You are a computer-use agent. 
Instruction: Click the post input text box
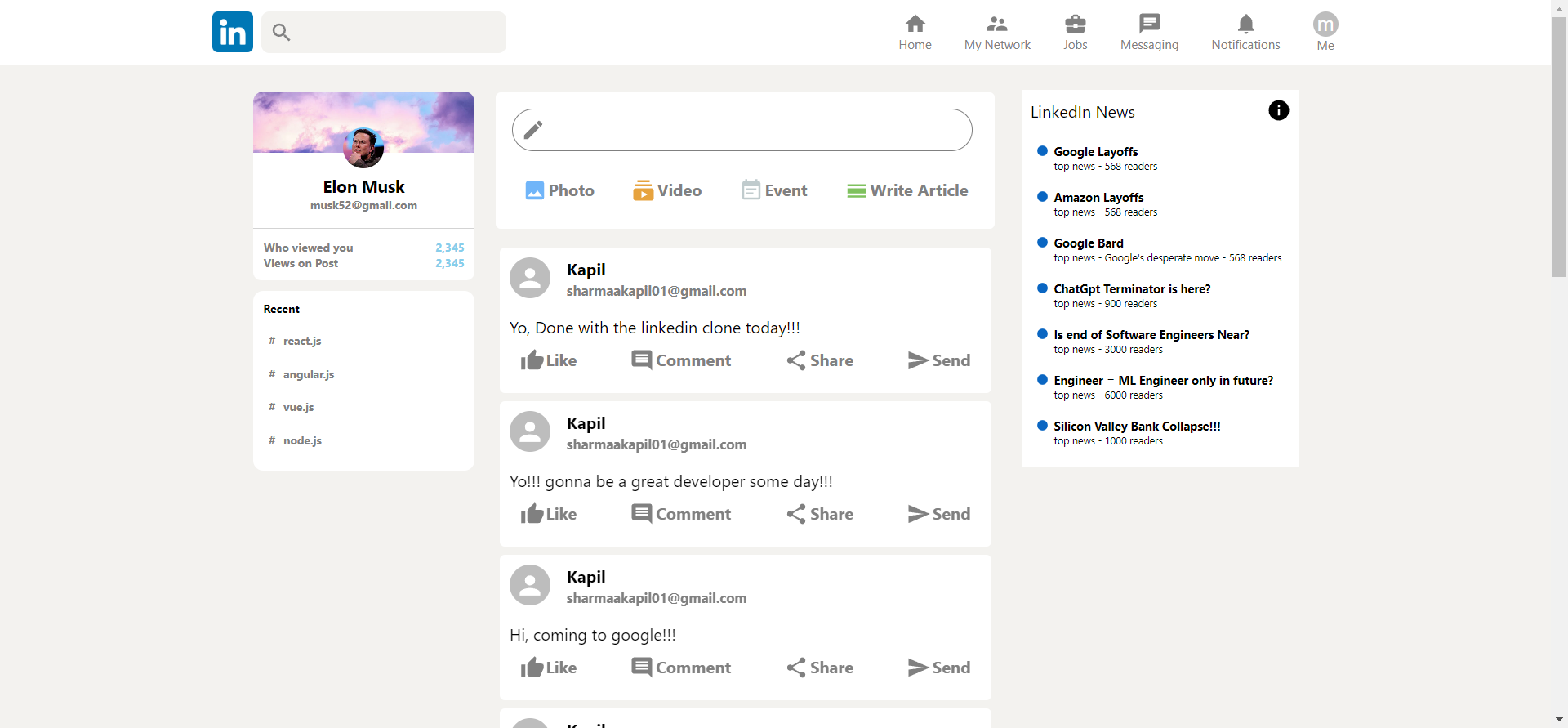tap(742, 130)
